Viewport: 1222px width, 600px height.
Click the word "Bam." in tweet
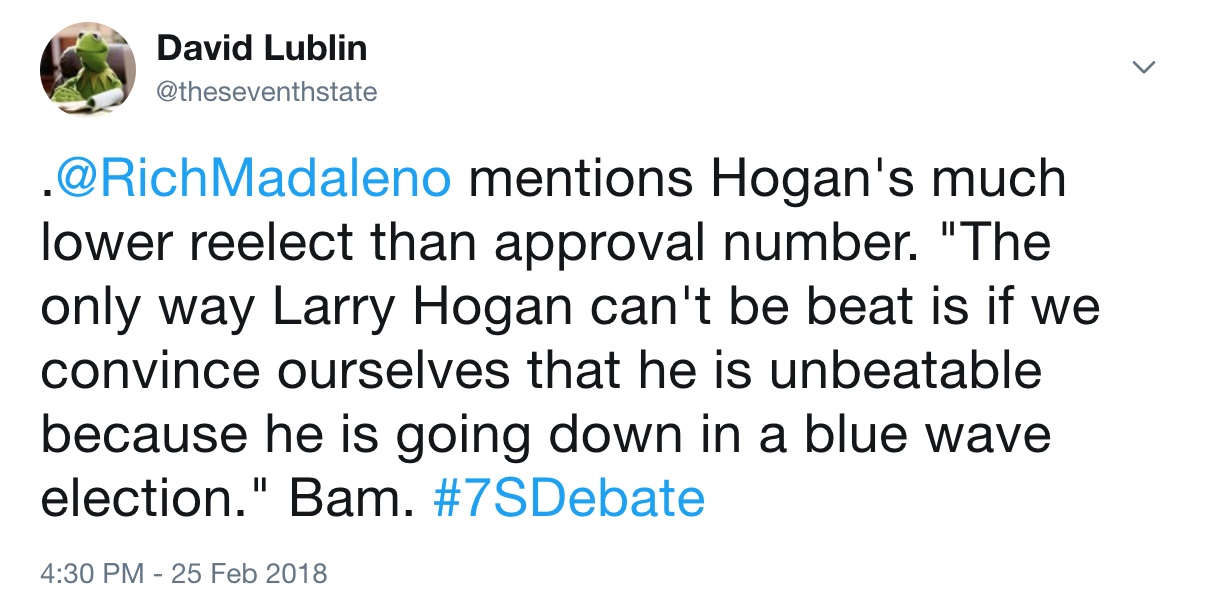pyautogui.click(x=351, y=498)
